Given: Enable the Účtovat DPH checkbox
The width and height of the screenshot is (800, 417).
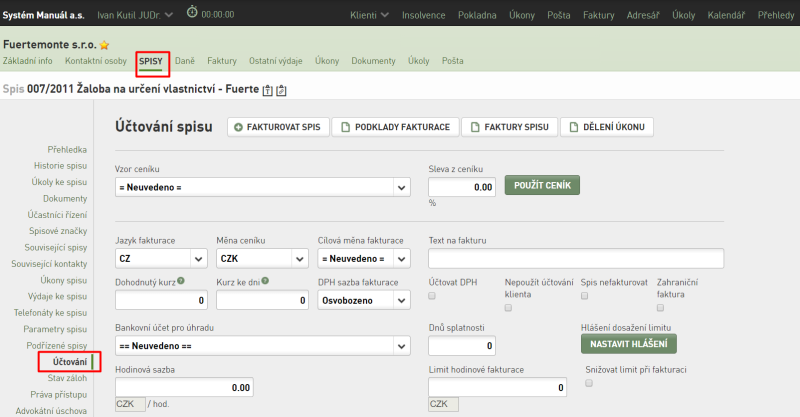Looking at the screenshot, I should (432, 296).
